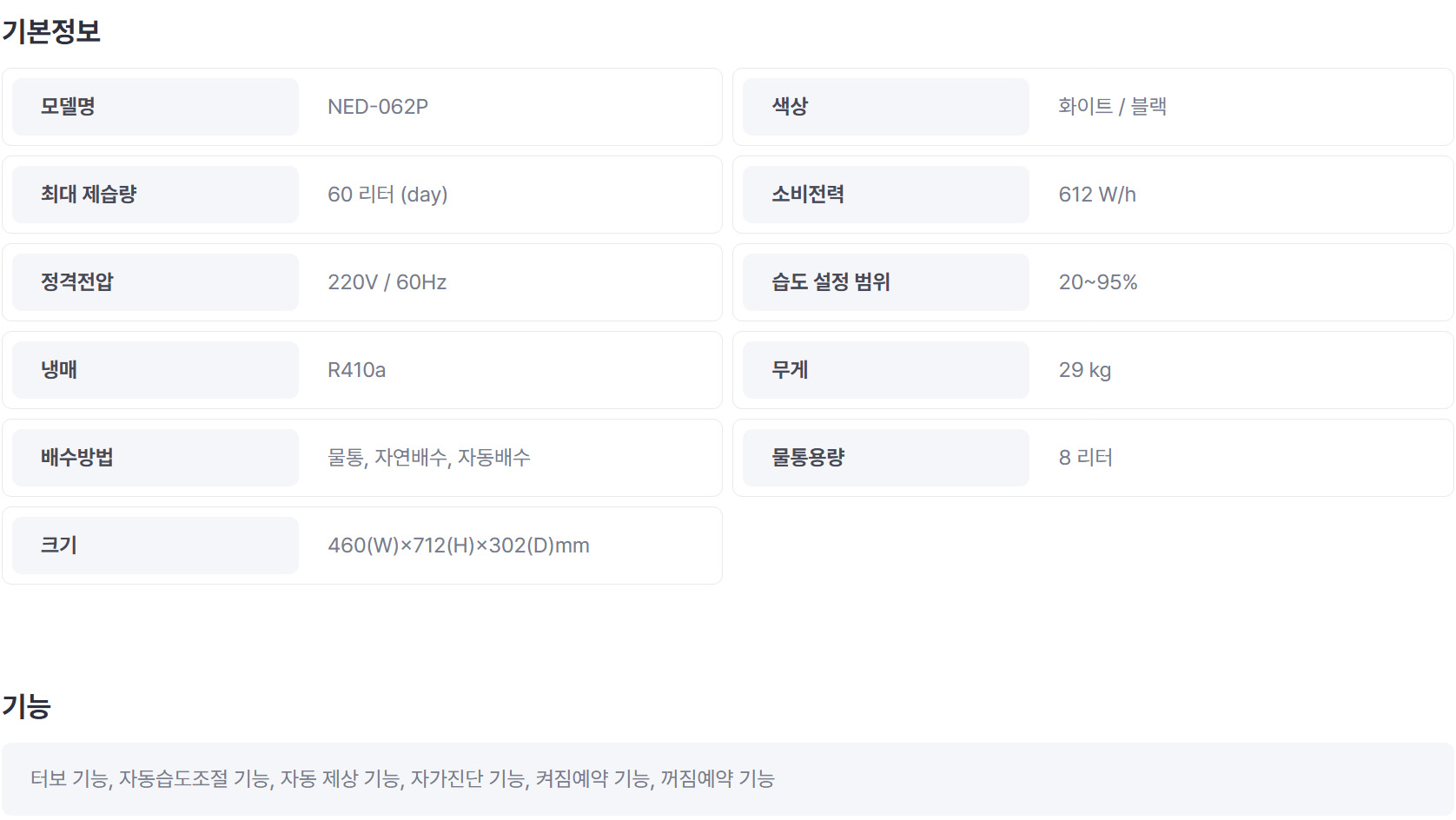Viewport: 1456px width, 820px height.
Task: Click the 모델명 label cell
Action: (x=156, y=107)
